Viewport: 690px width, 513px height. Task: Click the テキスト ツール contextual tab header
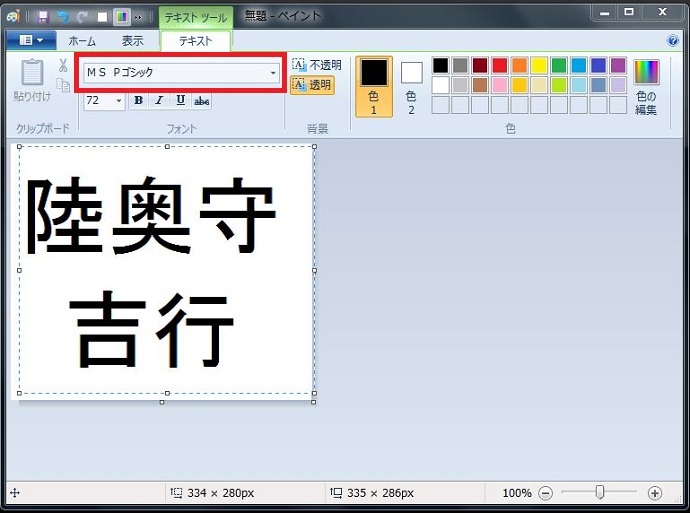(x=196, y=18)
